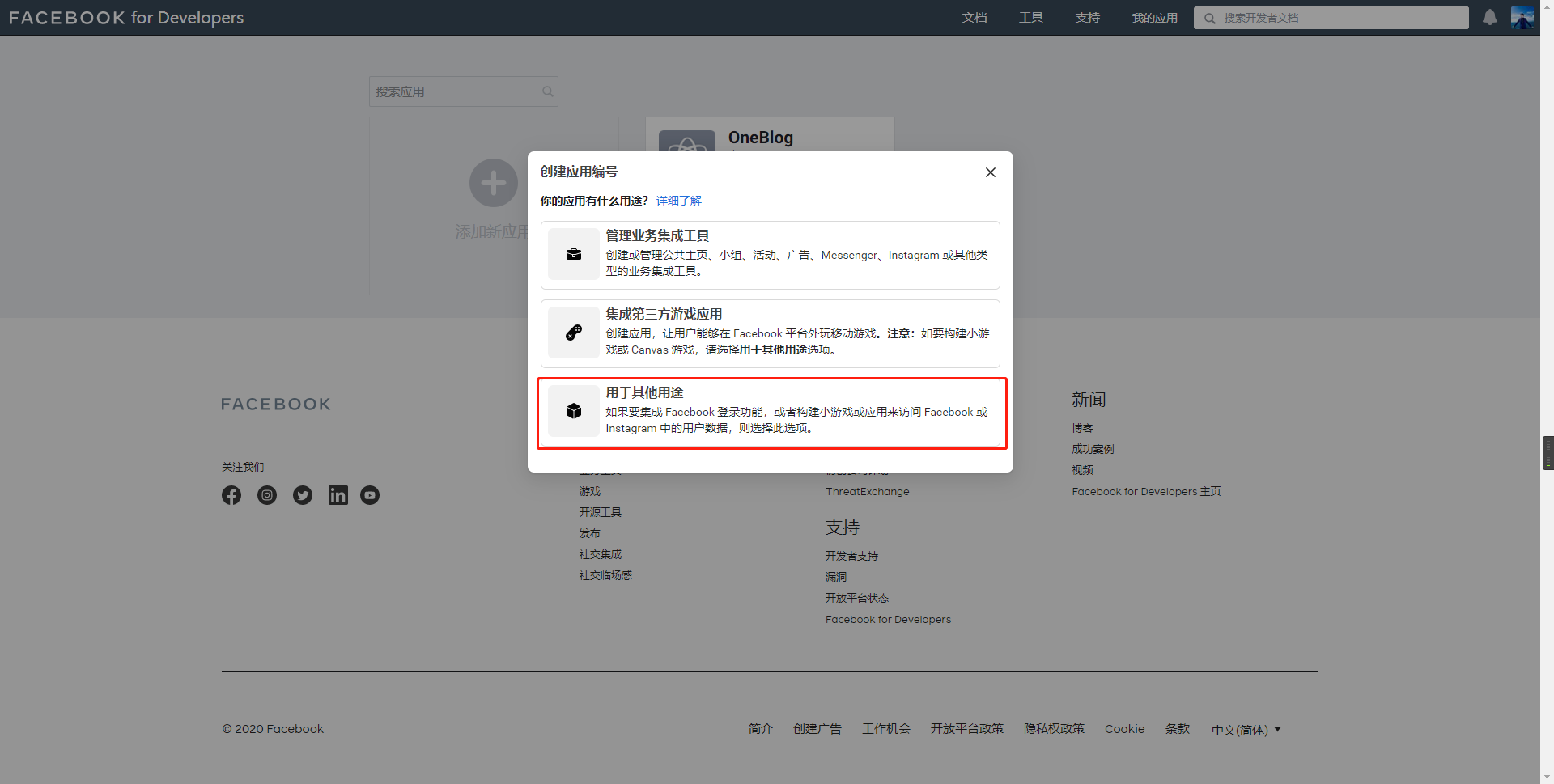
Task: Open LinkedIn social icon in footer
Action: click(338, 495)
